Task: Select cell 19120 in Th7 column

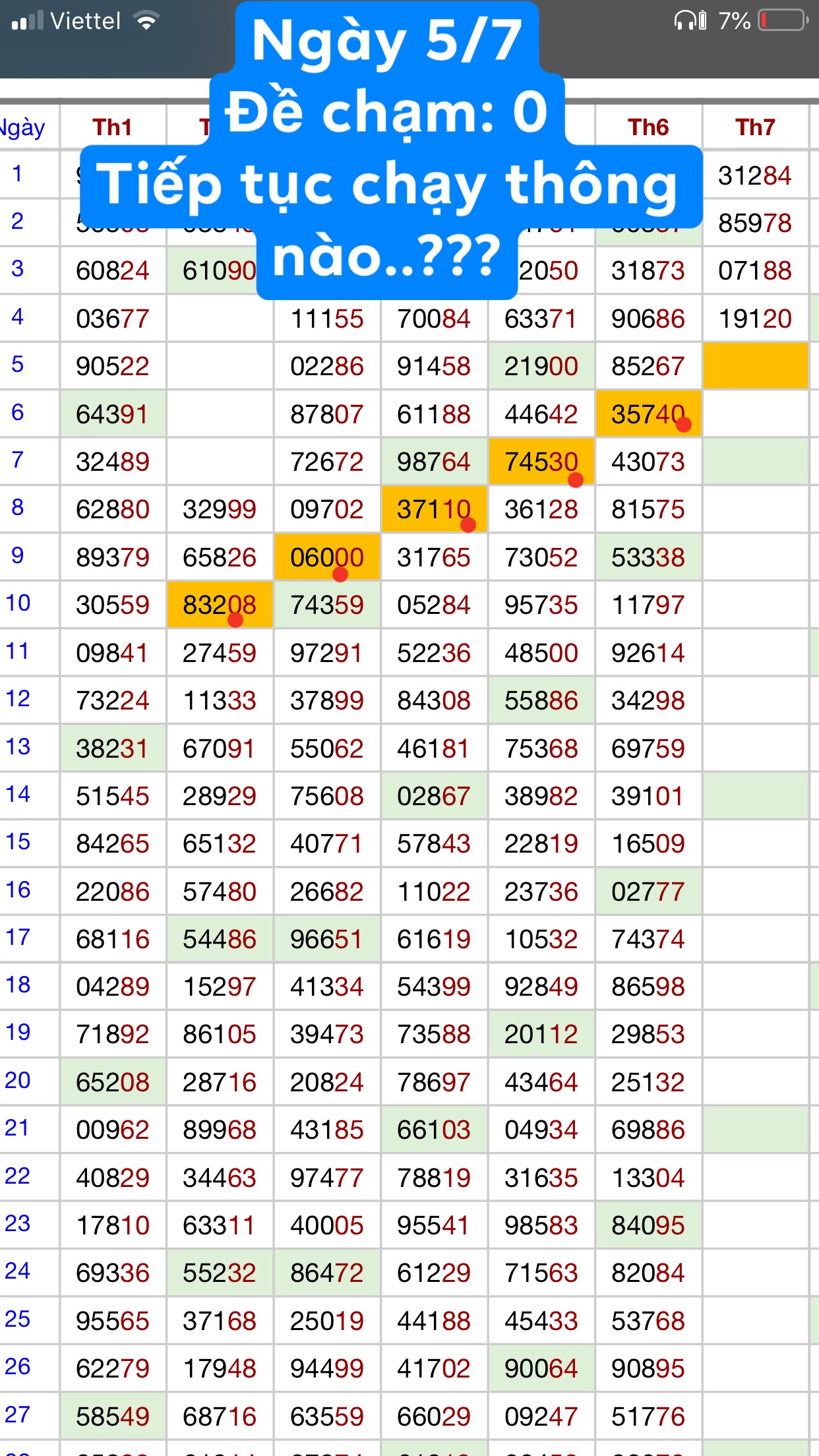Action: [x=755, y=318]
